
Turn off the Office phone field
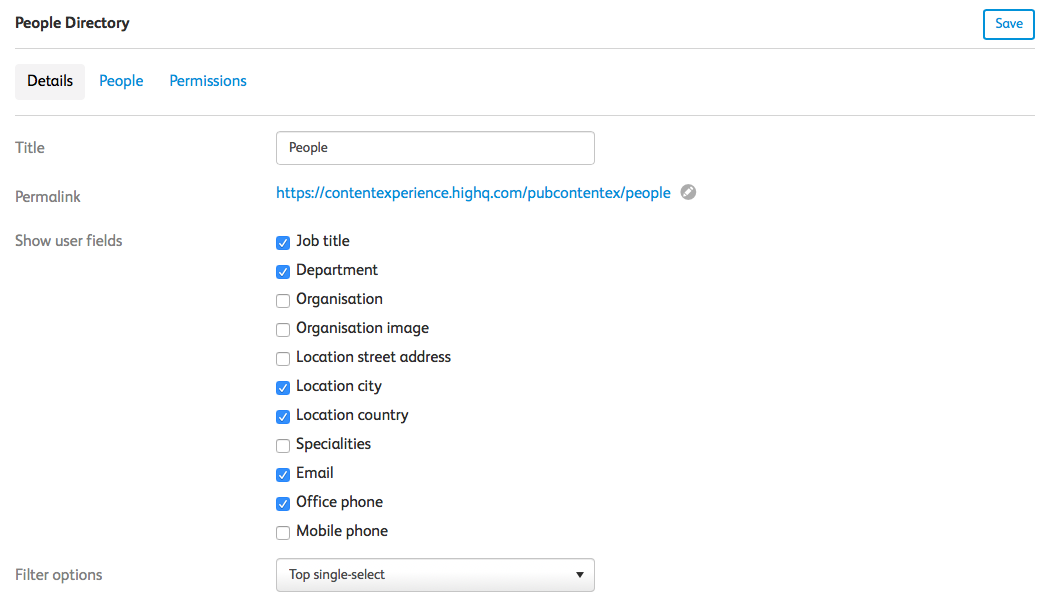point(283,503)
